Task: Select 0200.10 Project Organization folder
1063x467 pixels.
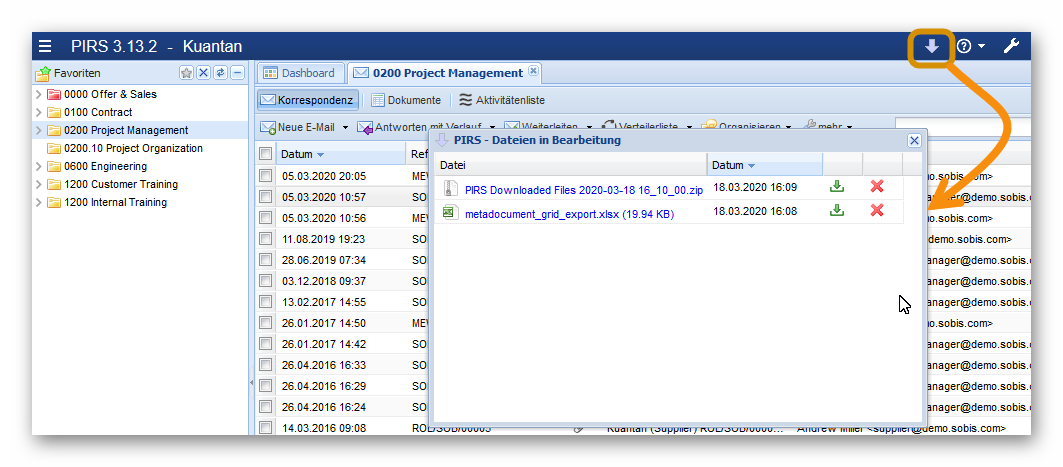Action: (x=133, y=148)
